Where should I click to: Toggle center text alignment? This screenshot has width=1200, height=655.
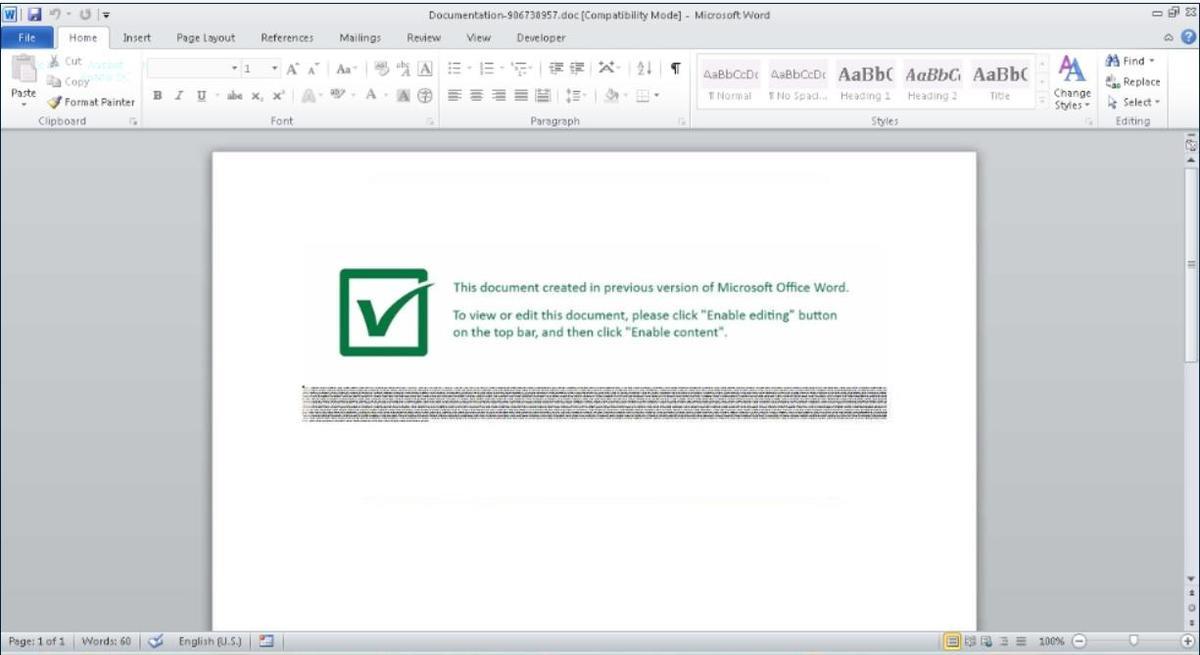[476, 96]
